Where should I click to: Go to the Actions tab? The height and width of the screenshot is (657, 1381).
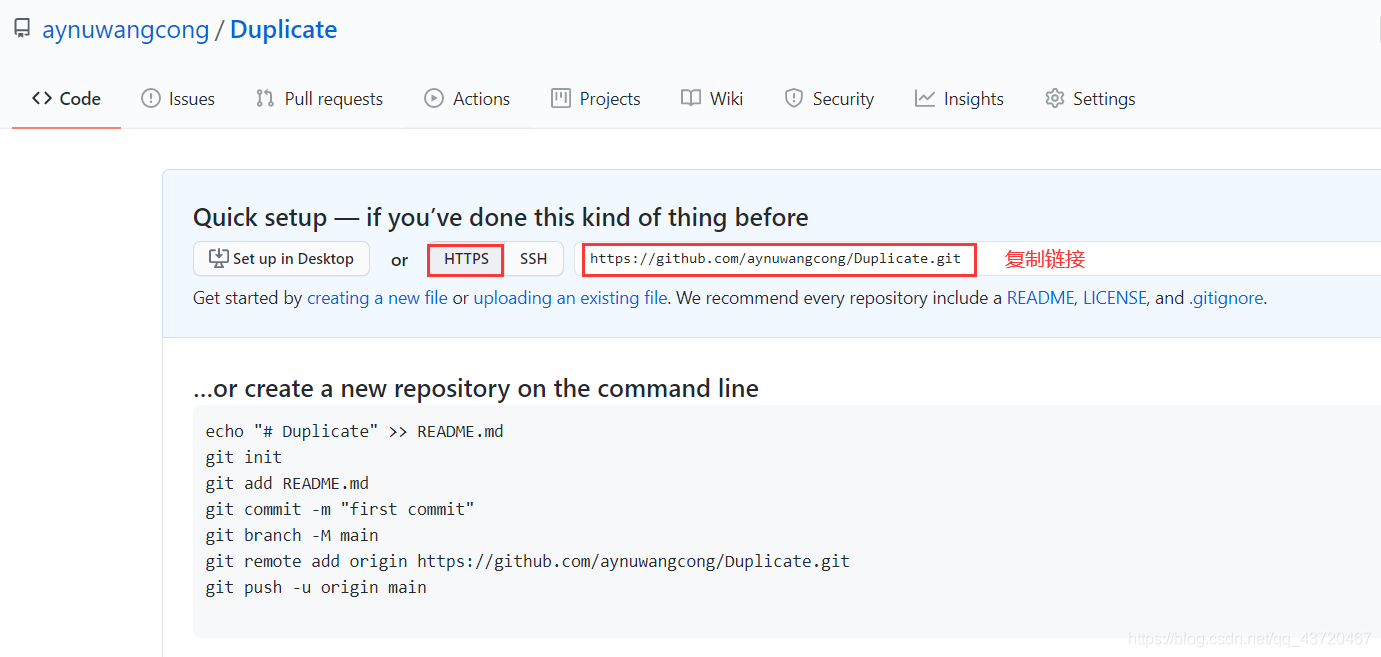click(x=467, y=98)
